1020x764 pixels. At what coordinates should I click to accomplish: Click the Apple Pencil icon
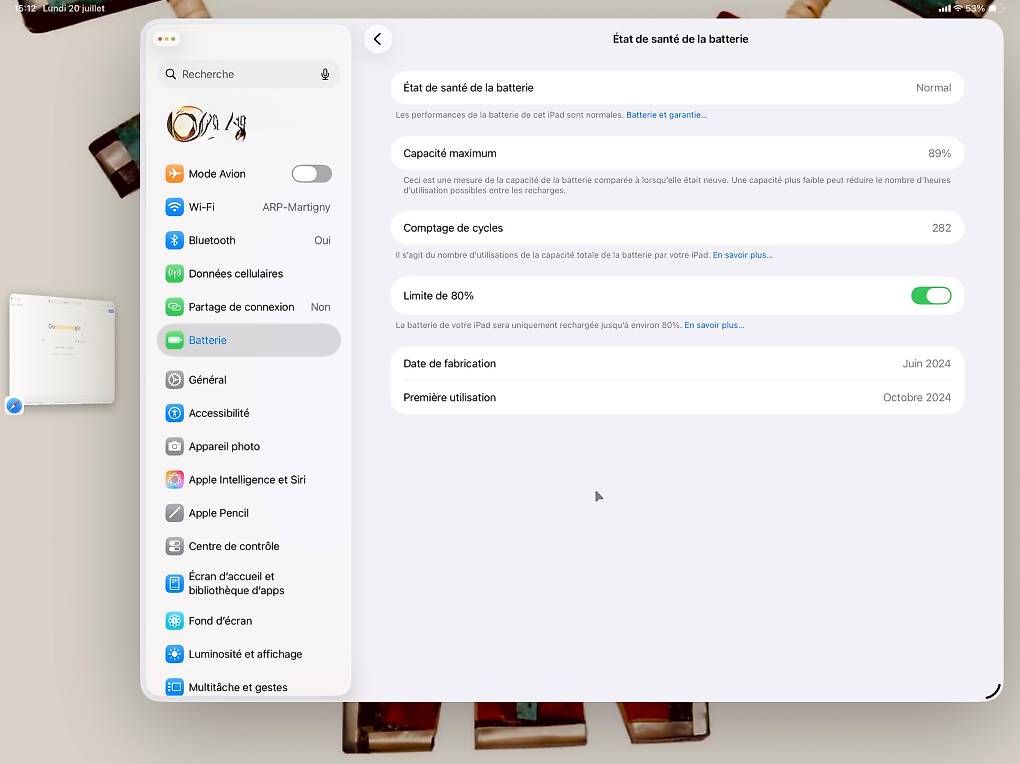[174, 513]
